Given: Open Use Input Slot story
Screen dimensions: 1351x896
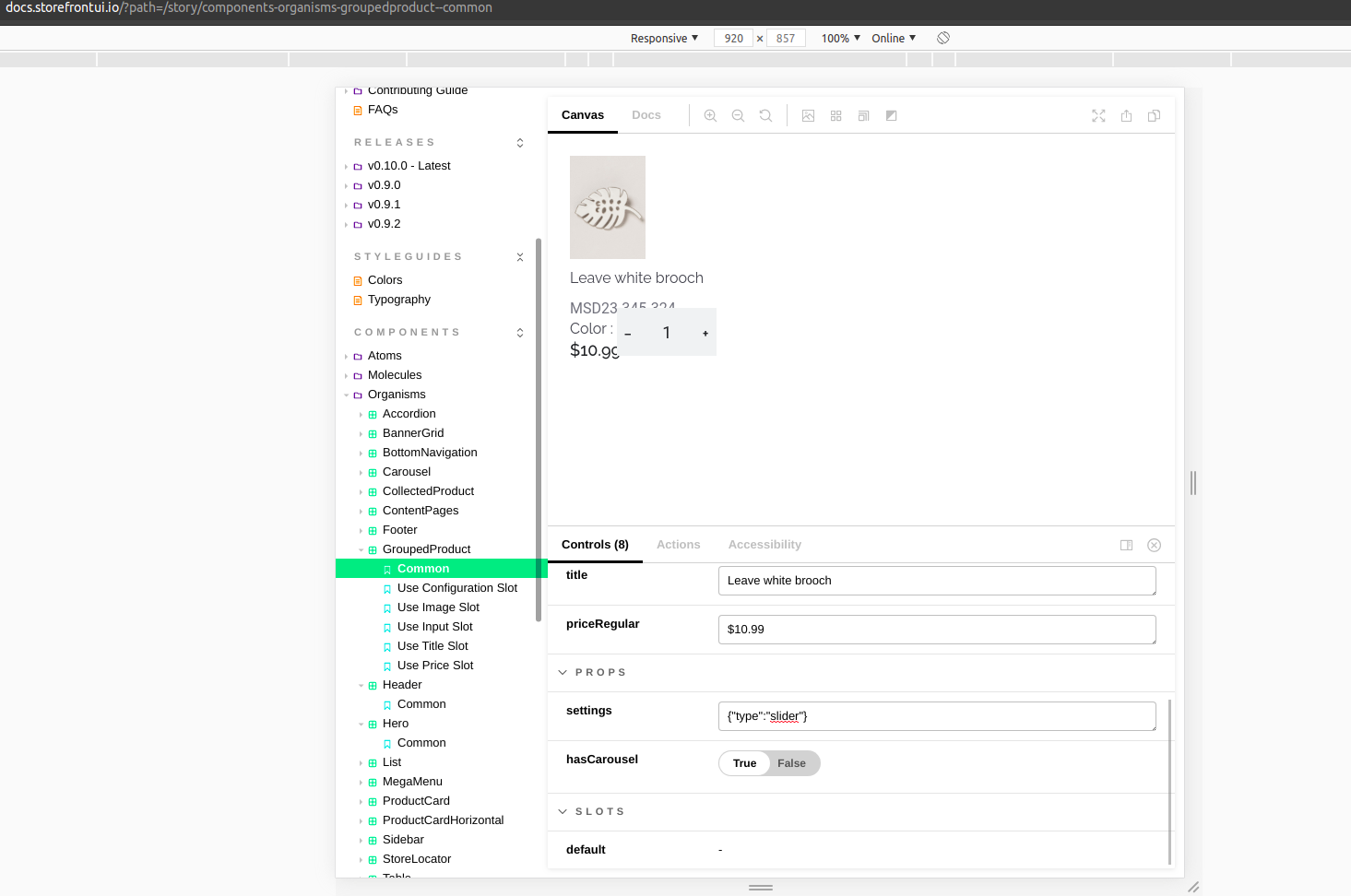Looking at the screenshot, I should click(435, 627).
